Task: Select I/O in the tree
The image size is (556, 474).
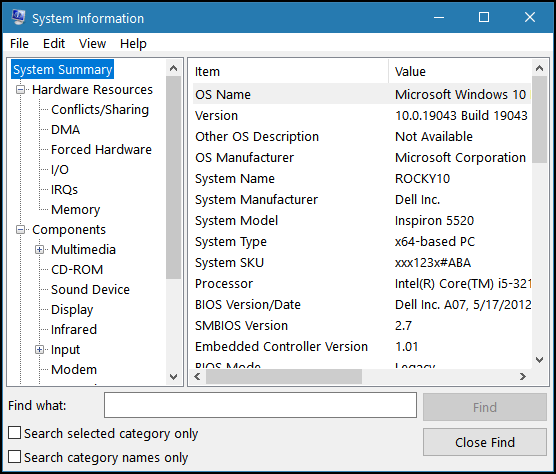Action: 60,170
